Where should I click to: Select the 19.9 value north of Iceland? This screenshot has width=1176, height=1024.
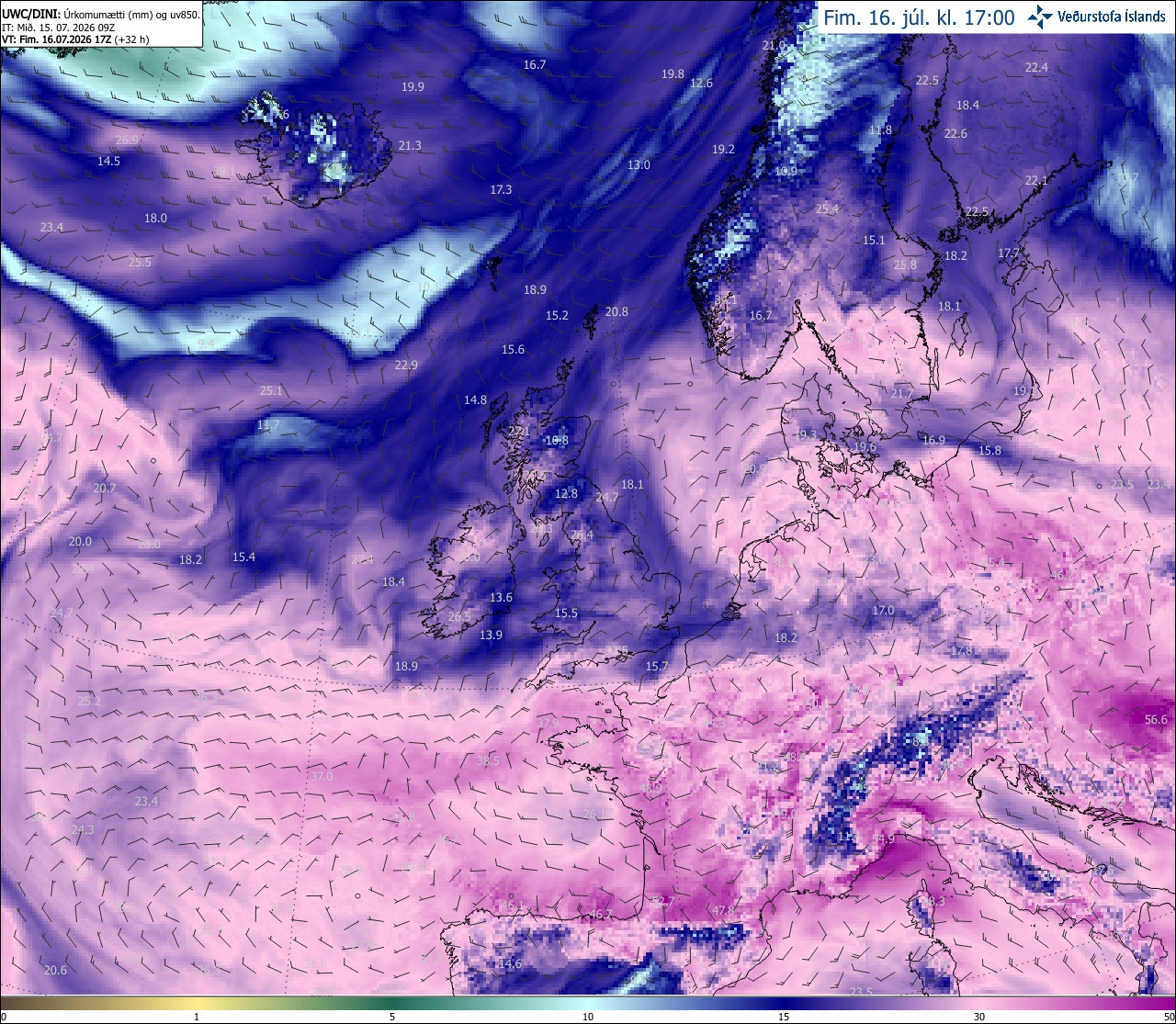coord(413,86)
